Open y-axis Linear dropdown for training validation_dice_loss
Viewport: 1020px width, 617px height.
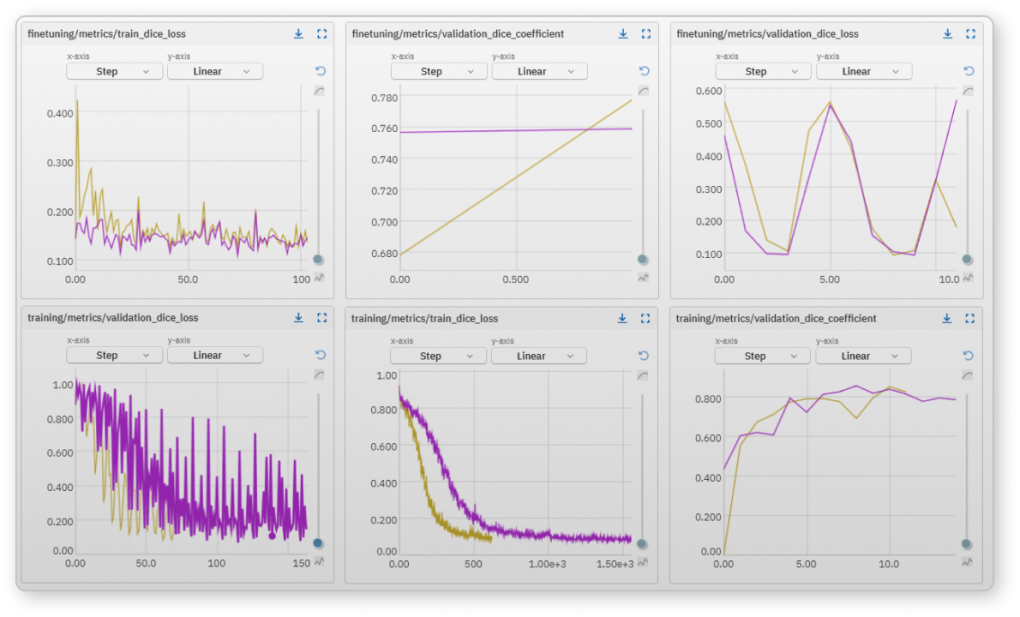pyautogui.click(x=215, y=355)
